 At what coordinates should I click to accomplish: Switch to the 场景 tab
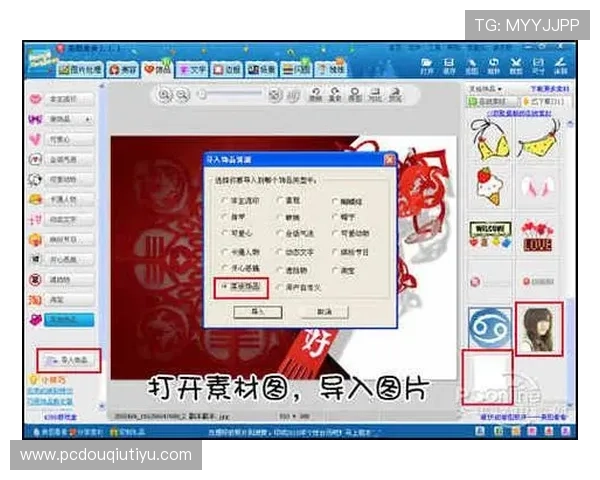point(261,70)
